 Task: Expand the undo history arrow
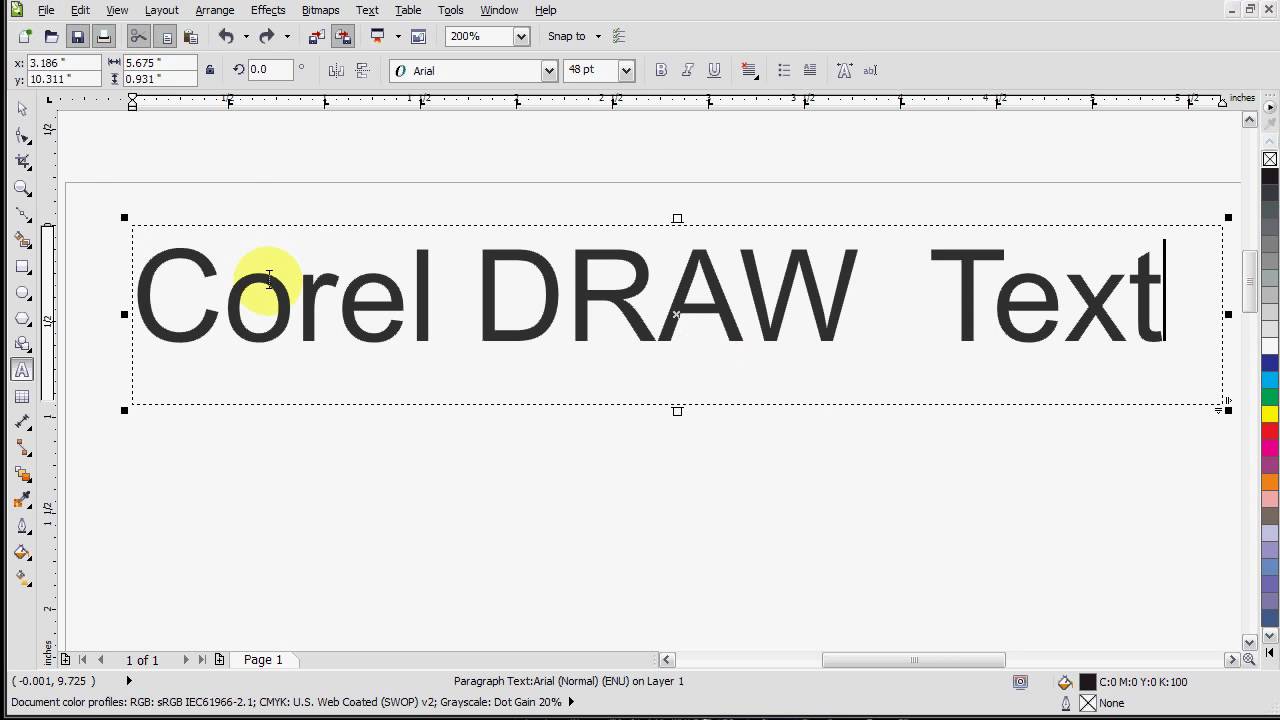pos(246,37)
